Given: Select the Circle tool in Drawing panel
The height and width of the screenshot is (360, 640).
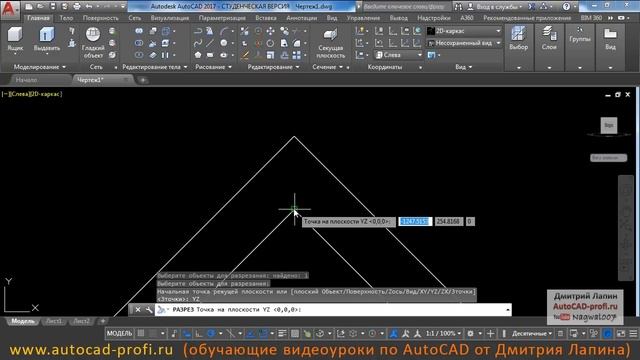Looking at the screenshot, I should pos(224,43).
